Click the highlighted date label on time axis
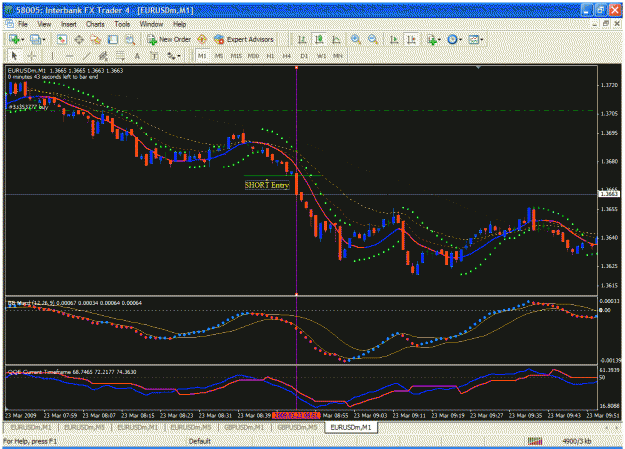 296,416
